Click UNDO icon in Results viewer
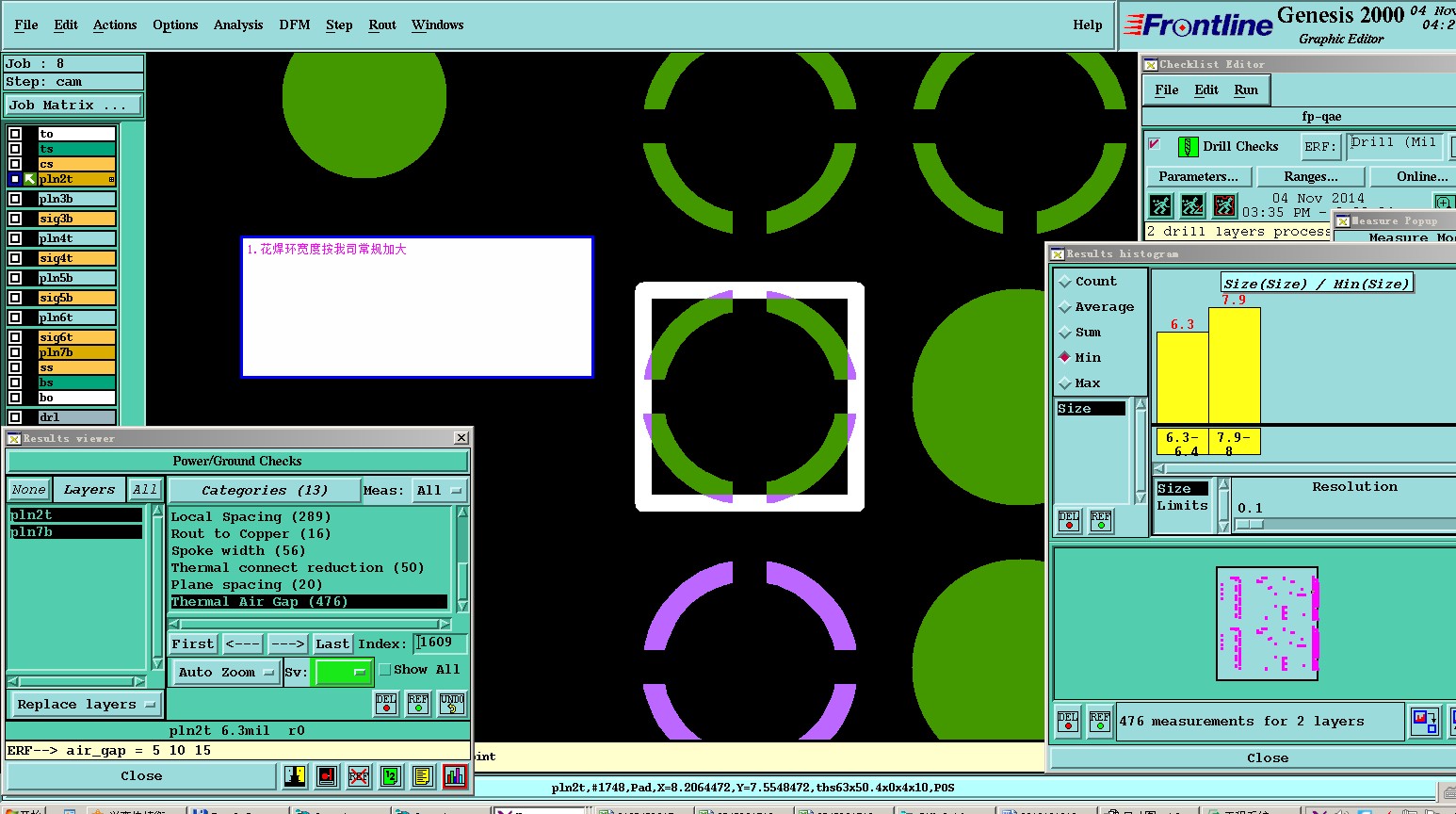 [x=452, y=704]
